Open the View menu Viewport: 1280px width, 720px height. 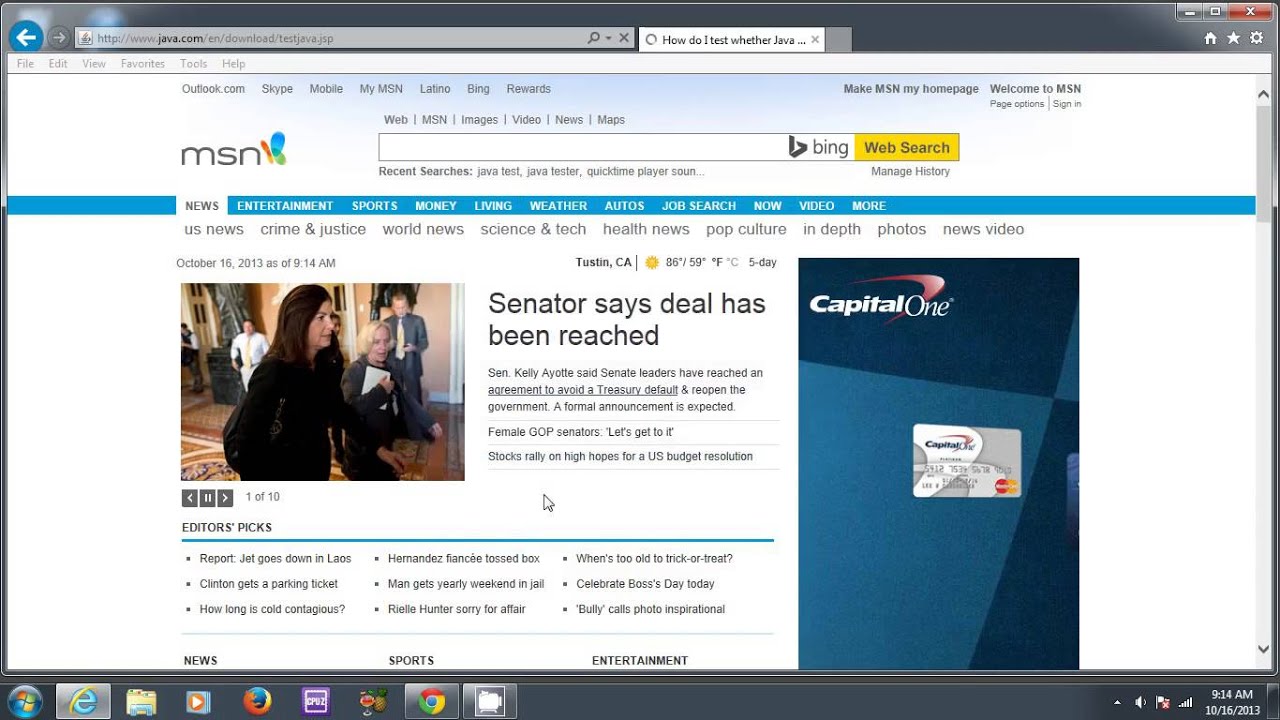pos(94,64)
